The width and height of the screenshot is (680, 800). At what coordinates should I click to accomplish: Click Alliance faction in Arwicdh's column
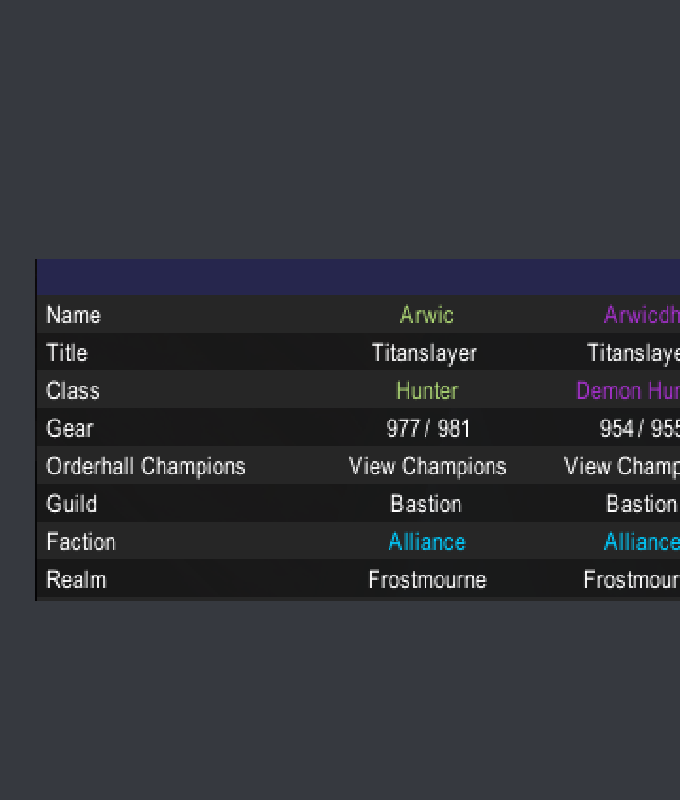[641, 542]
